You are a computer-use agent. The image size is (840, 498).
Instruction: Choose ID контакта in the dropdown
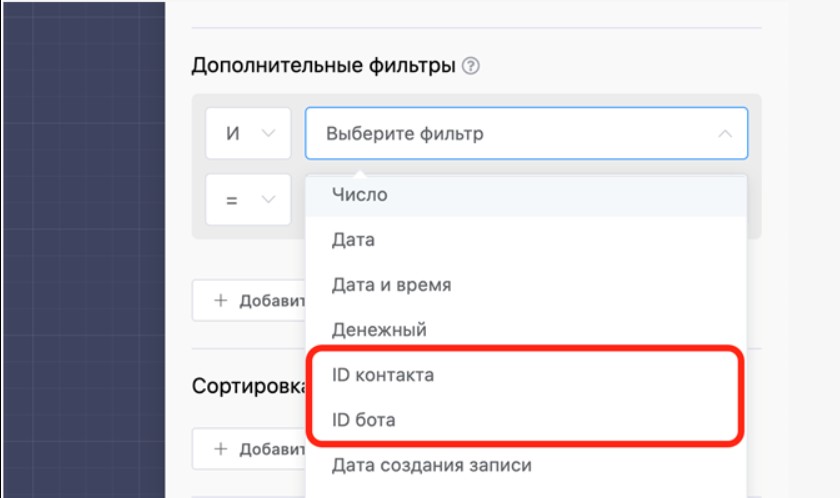[383, 375]
